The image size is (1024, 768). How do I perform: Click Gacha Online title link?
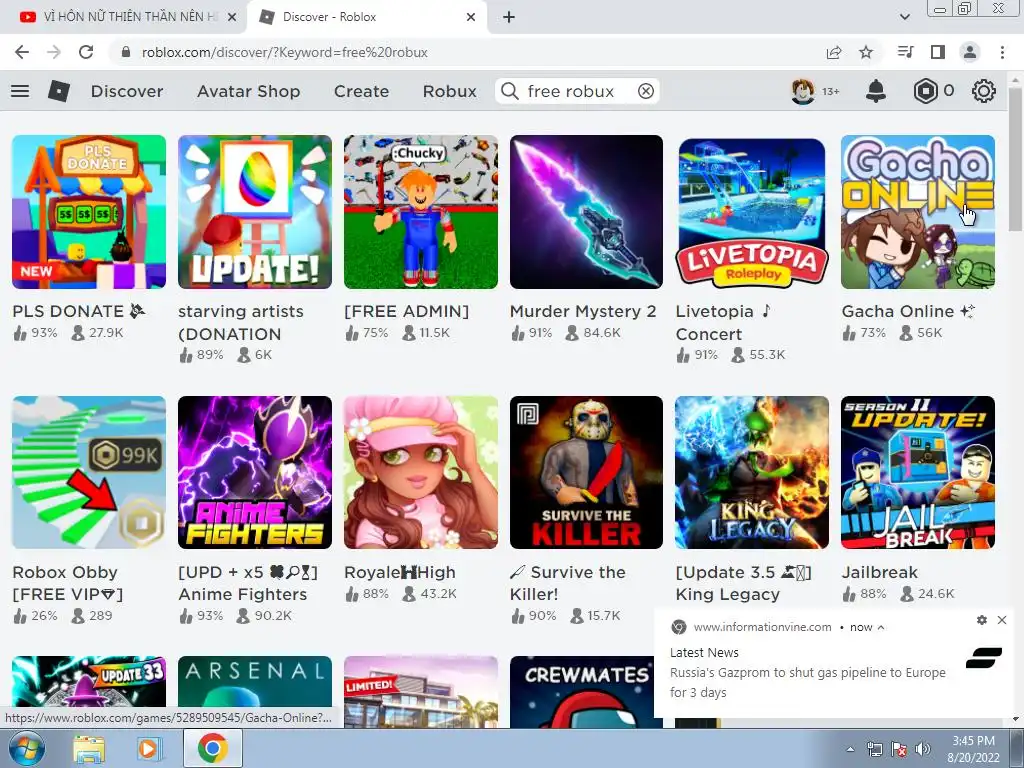pyautogui.click(x=908, y=312)
